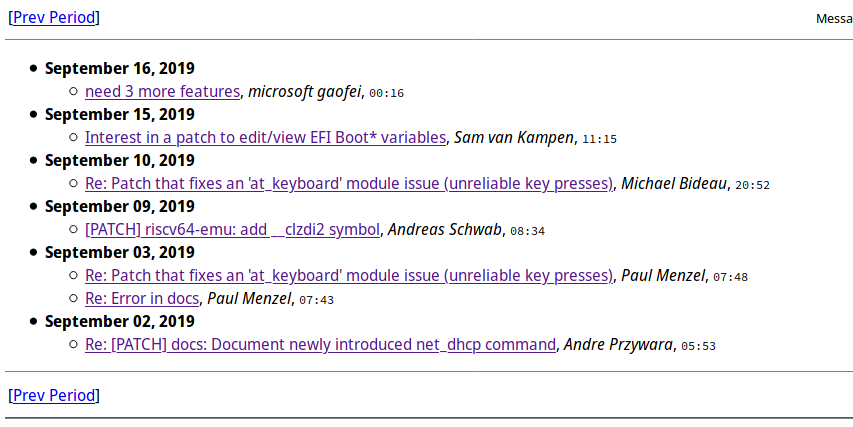This screenshot has height=427, width=853.
Task: Click the bottom "Prev Period" link
Action: [54, 395]
